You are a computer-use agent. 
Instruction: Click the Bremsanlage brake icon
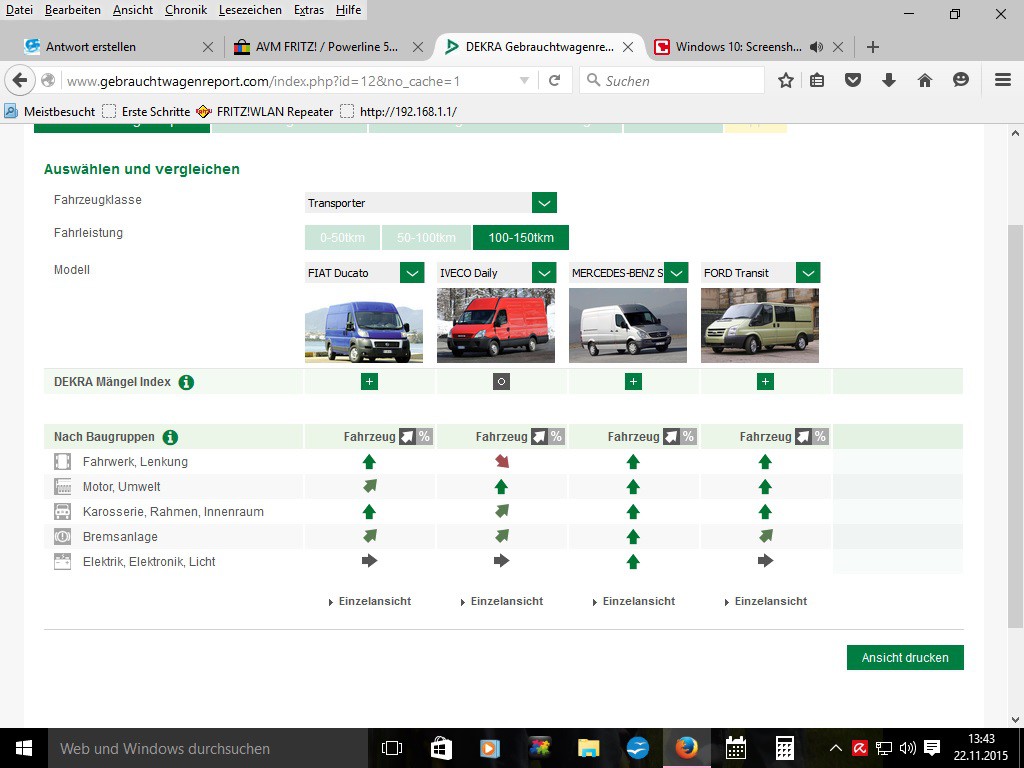62,536
